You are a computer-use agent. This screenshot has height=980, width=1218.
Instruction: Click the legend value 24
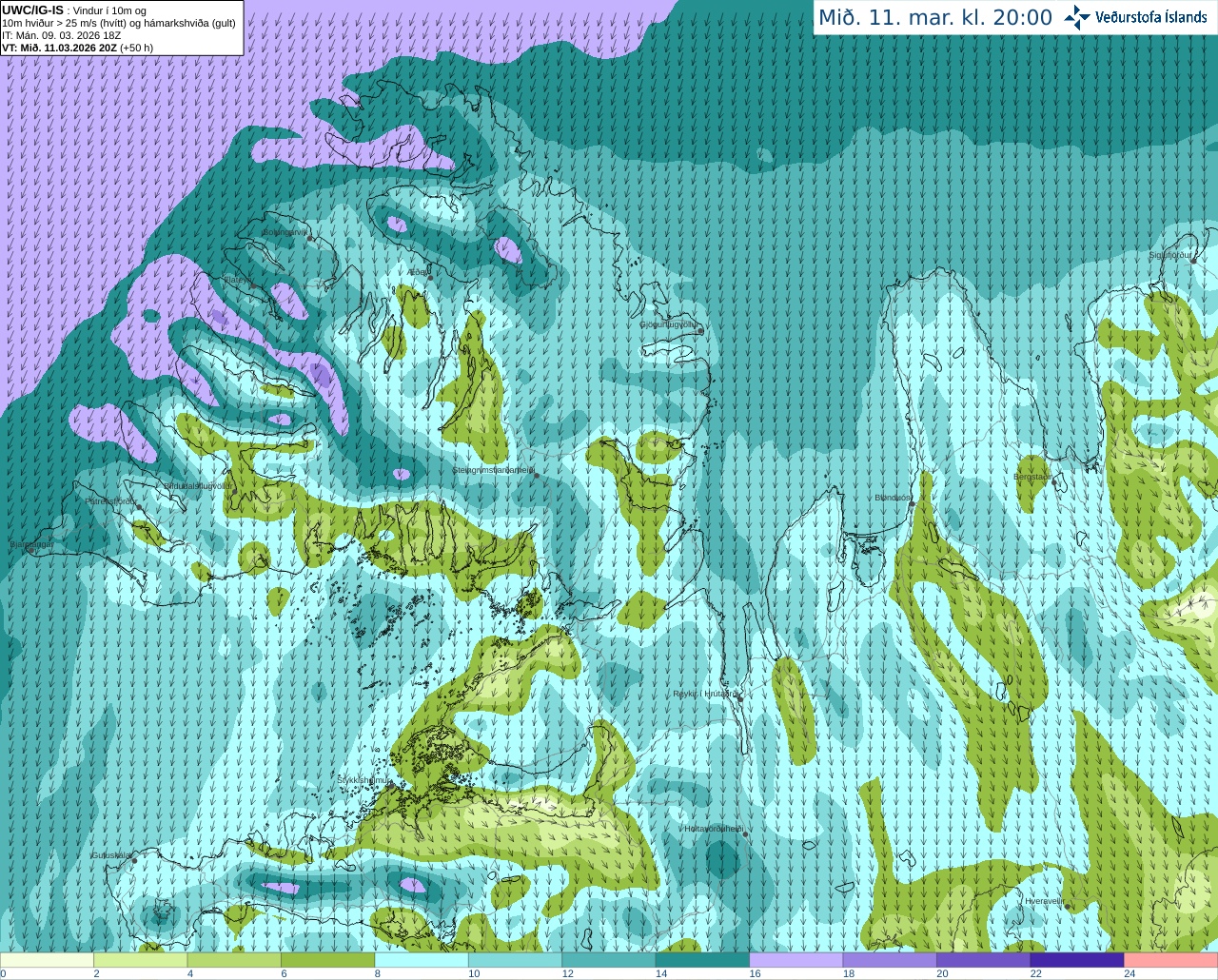click(1130, 973)
